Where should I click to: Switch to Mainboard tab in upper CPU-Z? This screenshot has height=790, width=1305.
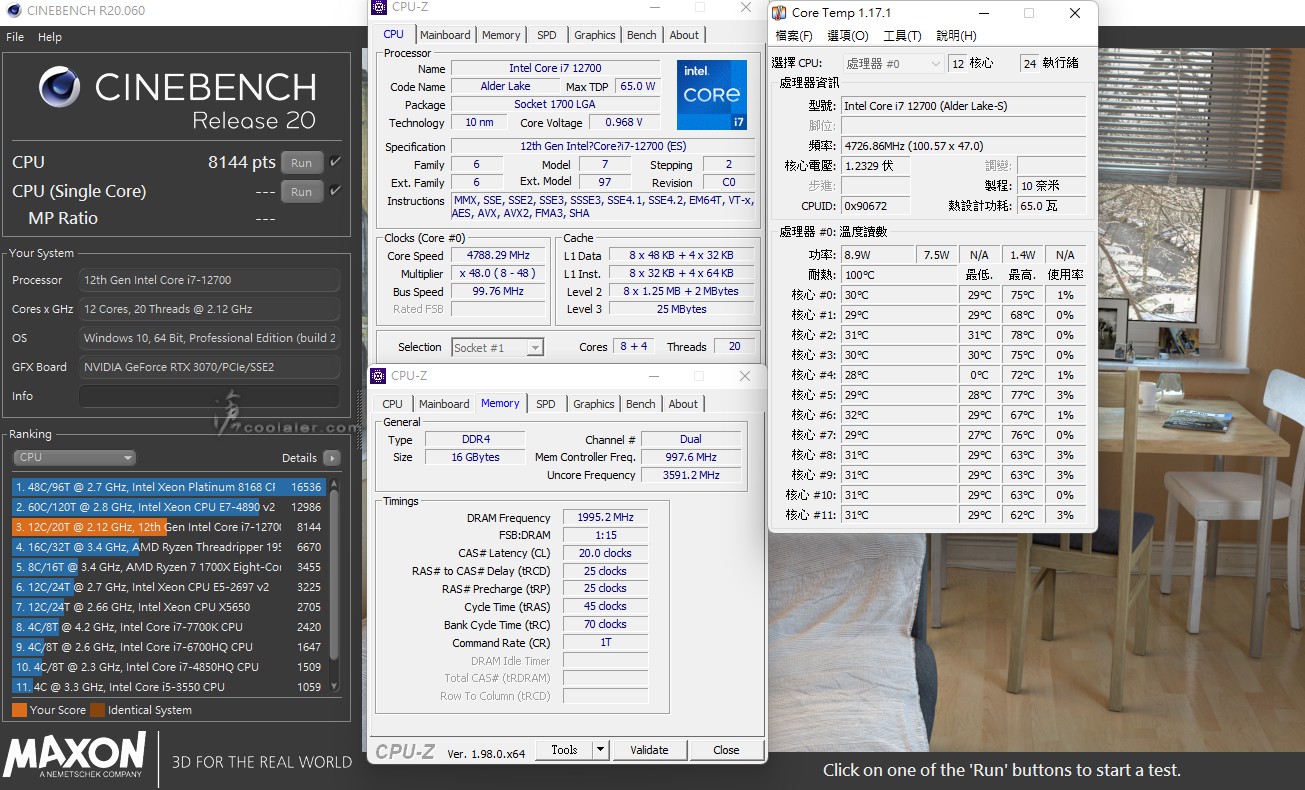[445, 35]
